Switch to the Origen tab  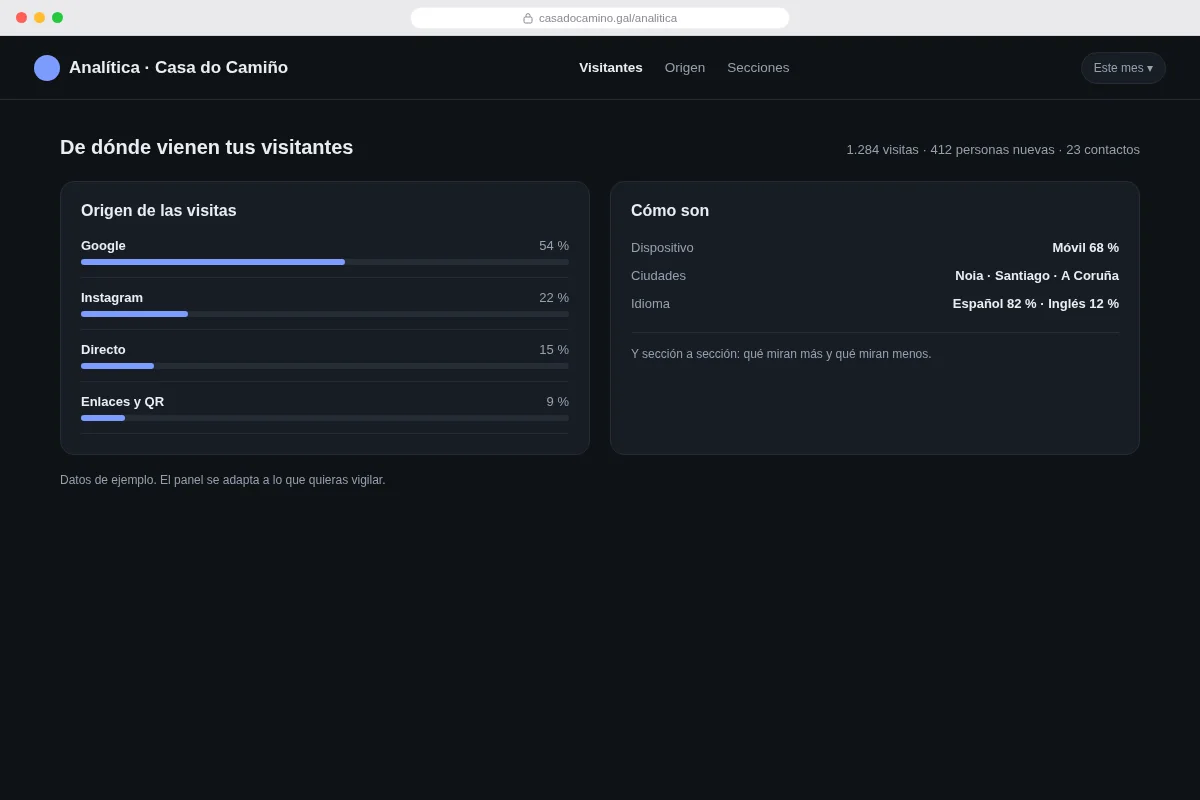(685, 68)
